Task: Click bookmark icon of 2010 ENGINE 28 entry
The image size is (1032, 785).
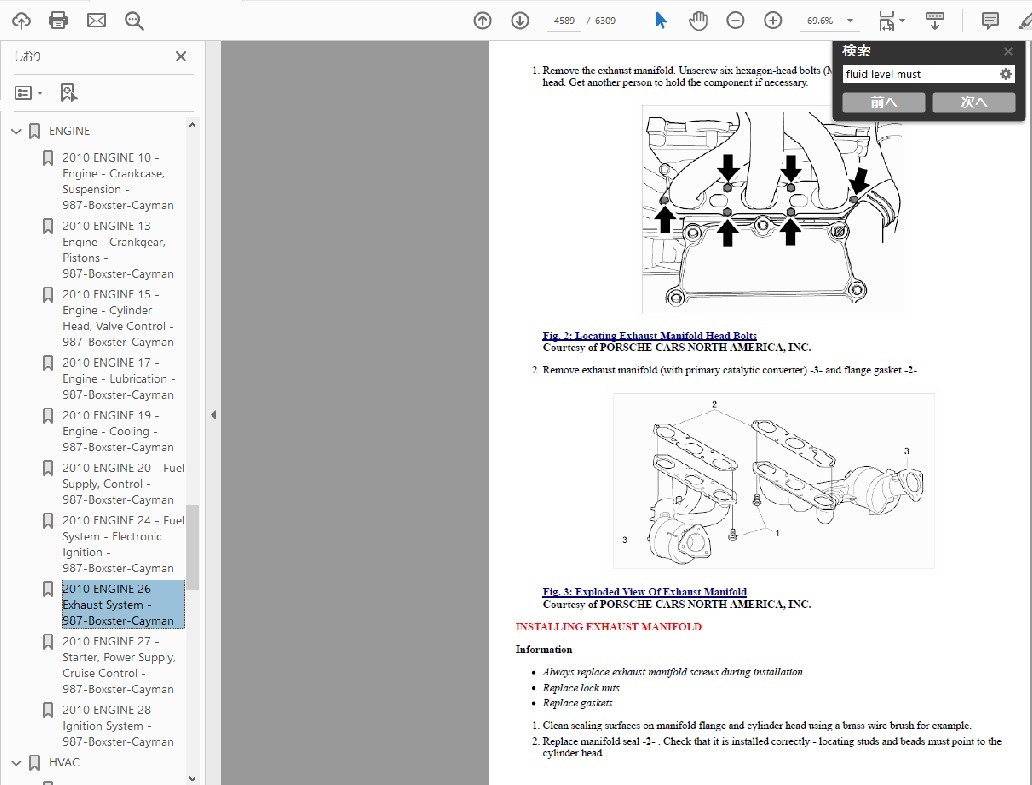Action: point(48,710)
